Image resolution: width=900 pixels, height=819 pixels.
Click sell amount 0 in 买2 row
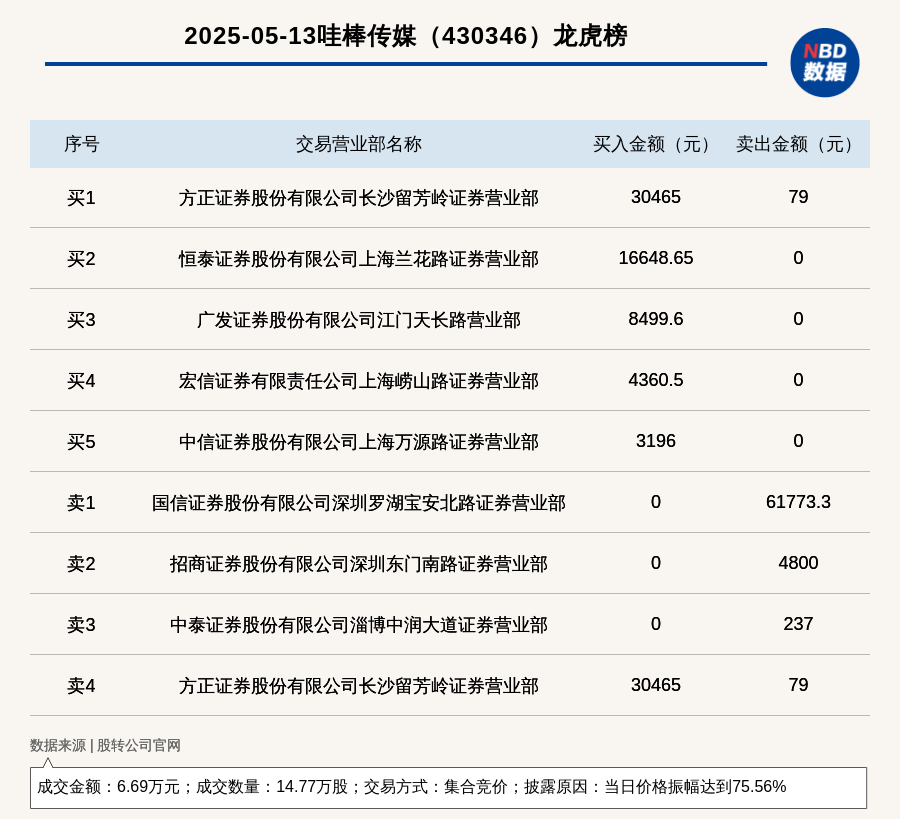click(x=798, y=258)
